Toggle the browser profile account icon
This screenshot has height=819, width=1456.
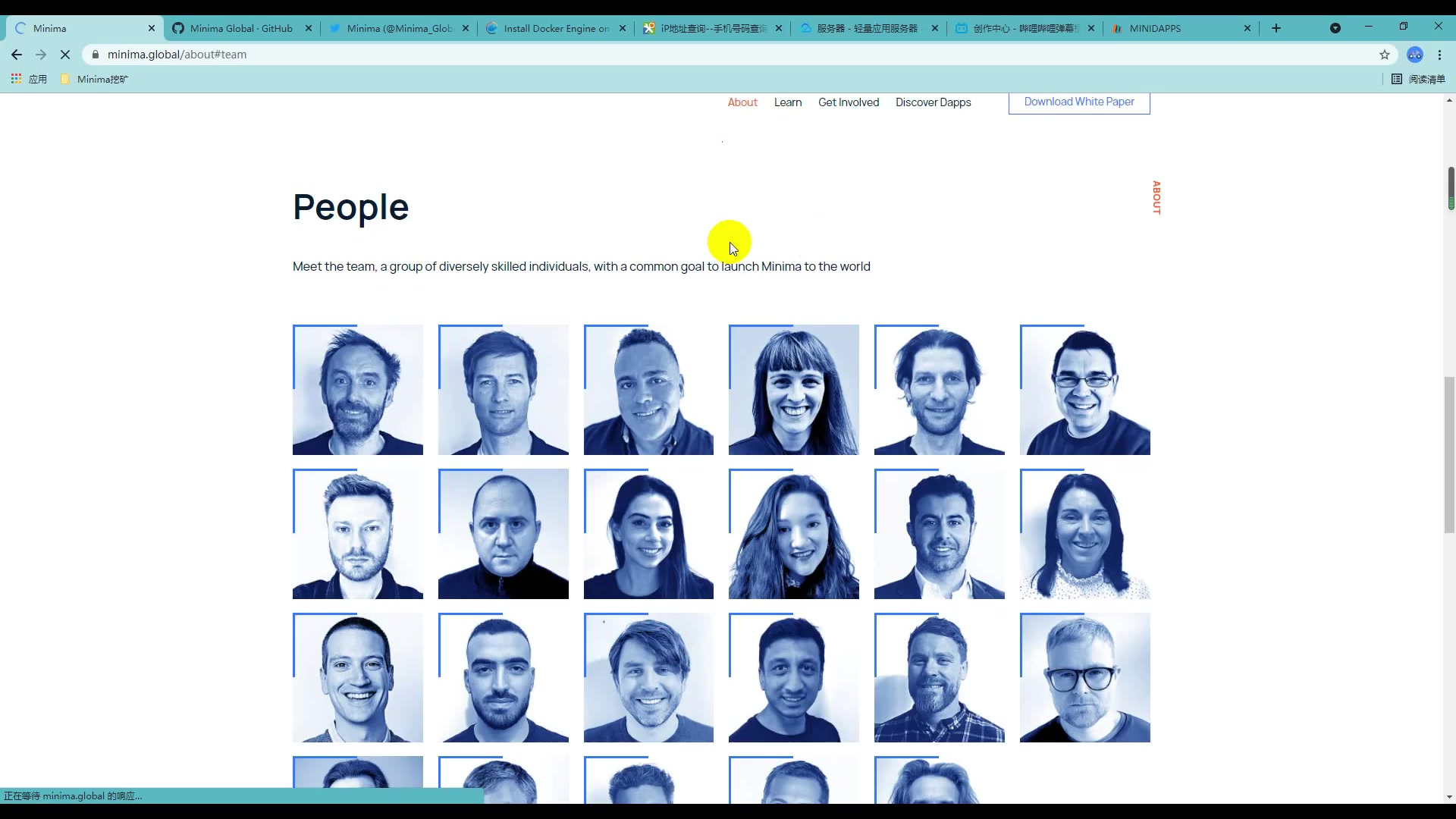point(1418,54)
